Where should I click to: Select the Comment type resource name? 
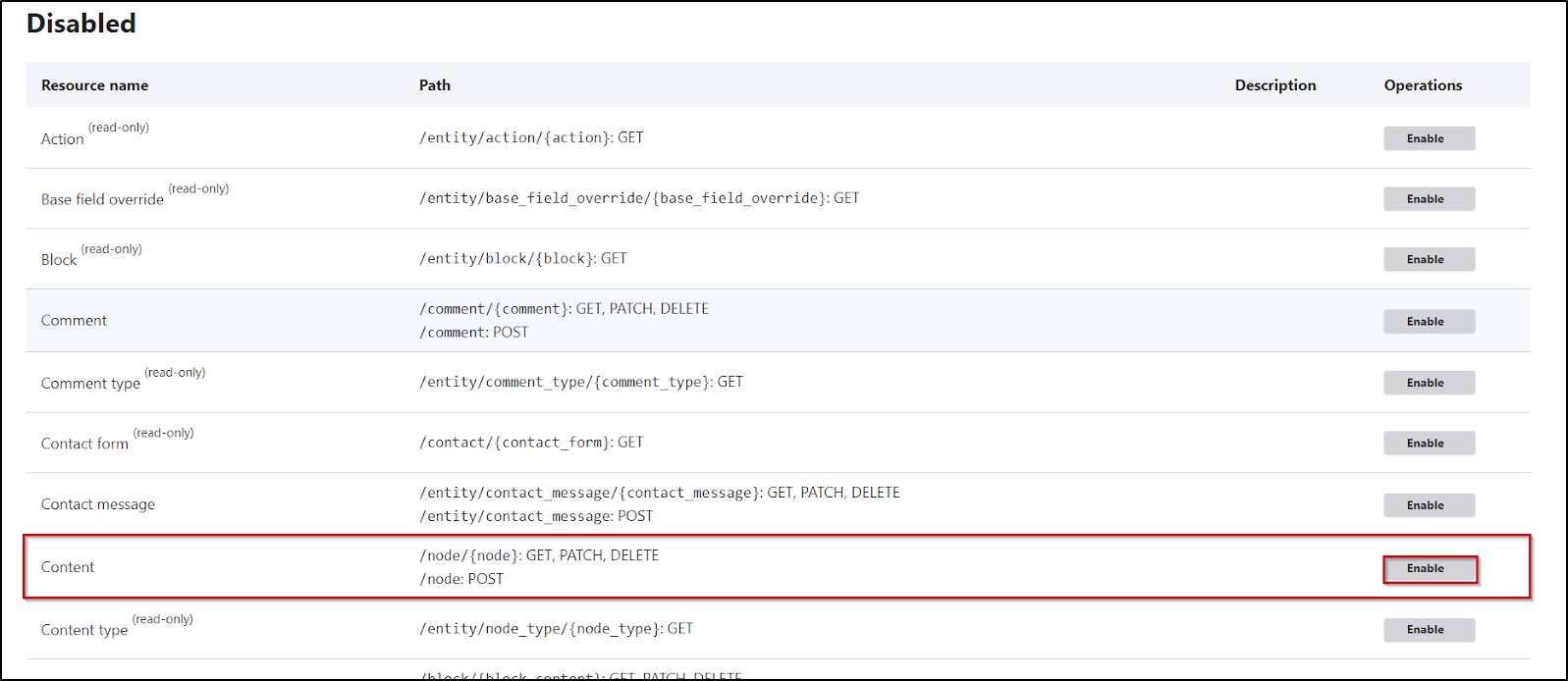(x=90, y=384)
